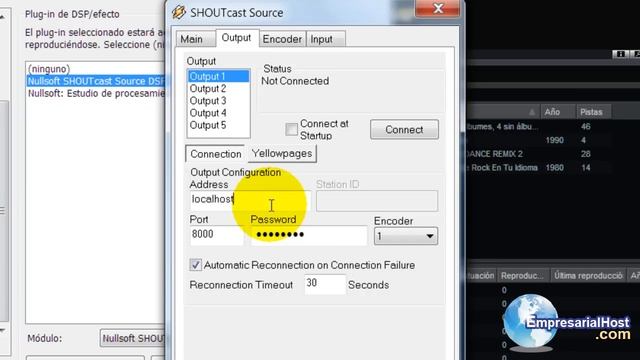The height and width of the screenshot is (360, 640).
Task: Click the Password field
Action: click(x=309, y=236)
